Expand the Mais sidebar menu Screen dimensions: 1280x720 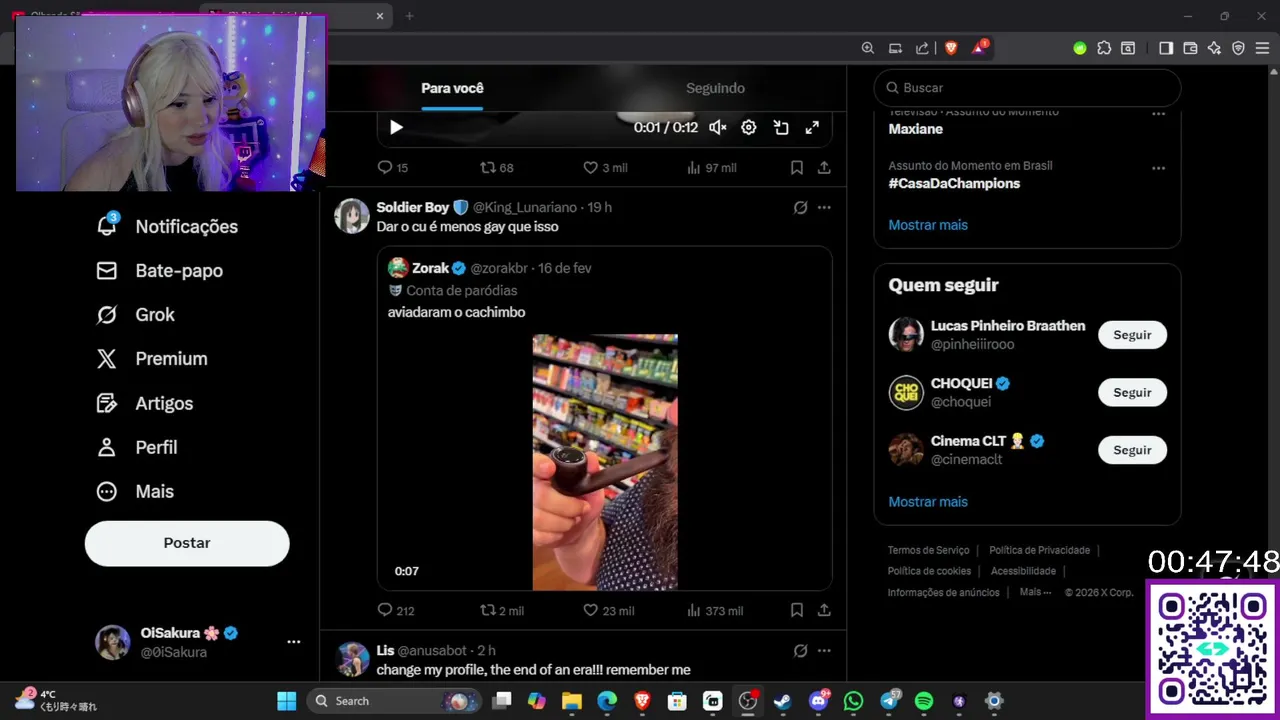pos(134,491)
